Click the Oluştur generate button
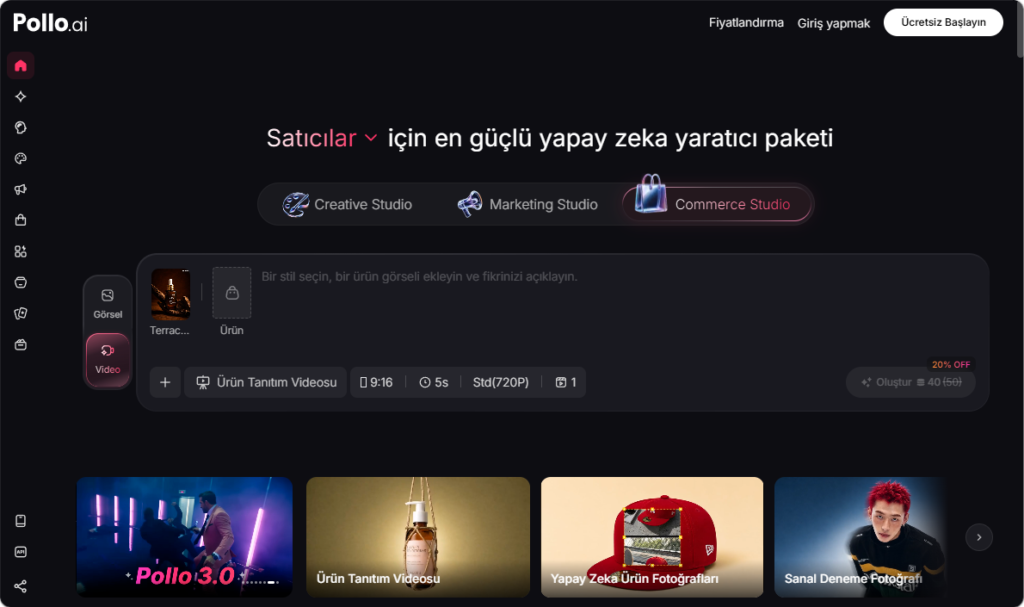Viewport: 1024px width, 607px height. [x=910, y=382]
